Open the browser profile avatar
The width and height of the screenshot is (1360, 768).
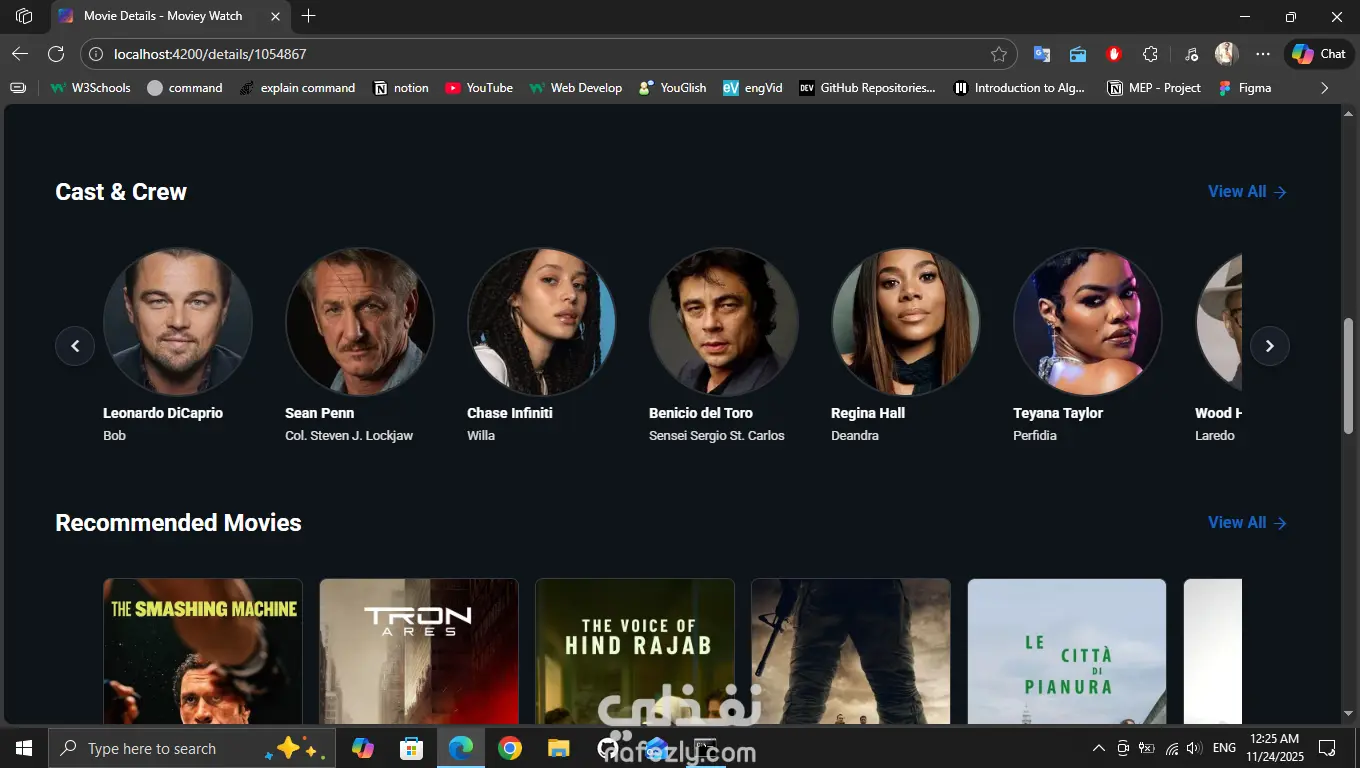(x=1227, y=54)
